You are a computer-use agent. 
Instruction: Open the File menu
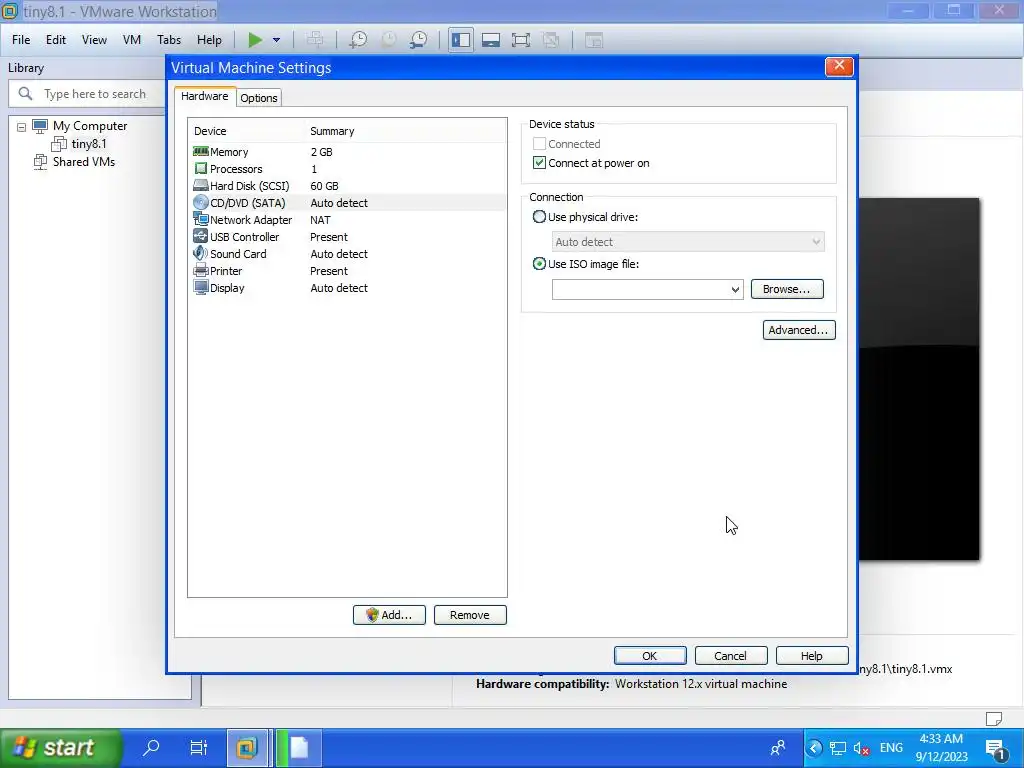(x=21, y=40)
